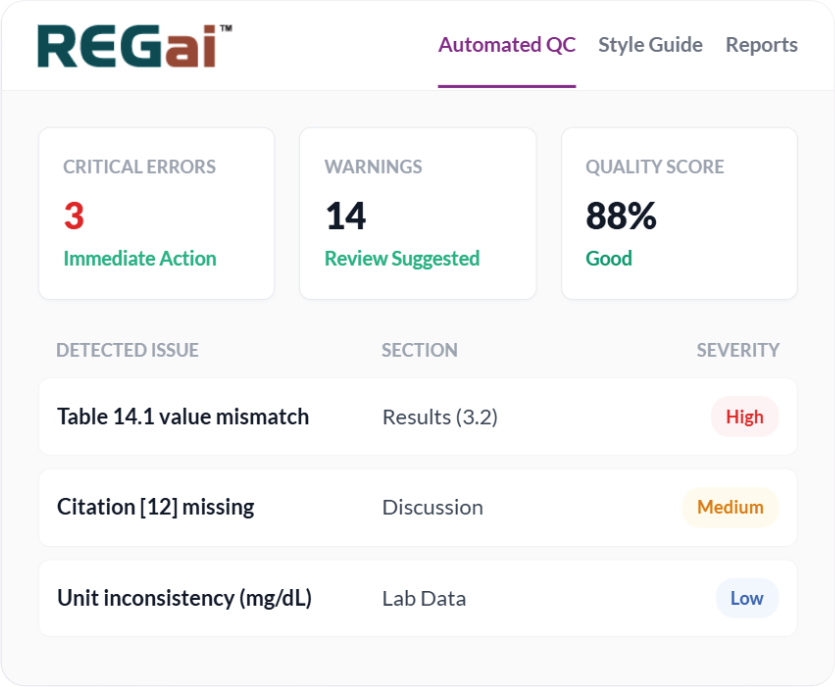Open the Critical Errors card
This screenshot has width=835, height=687.
[x=156, y=212]
